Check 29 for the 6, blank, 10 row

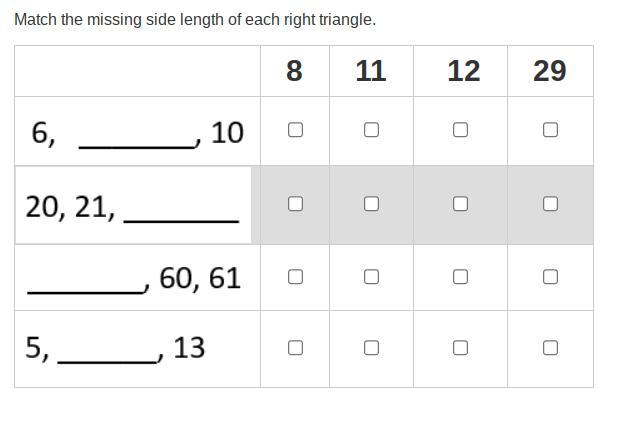(x=550, y=130)
